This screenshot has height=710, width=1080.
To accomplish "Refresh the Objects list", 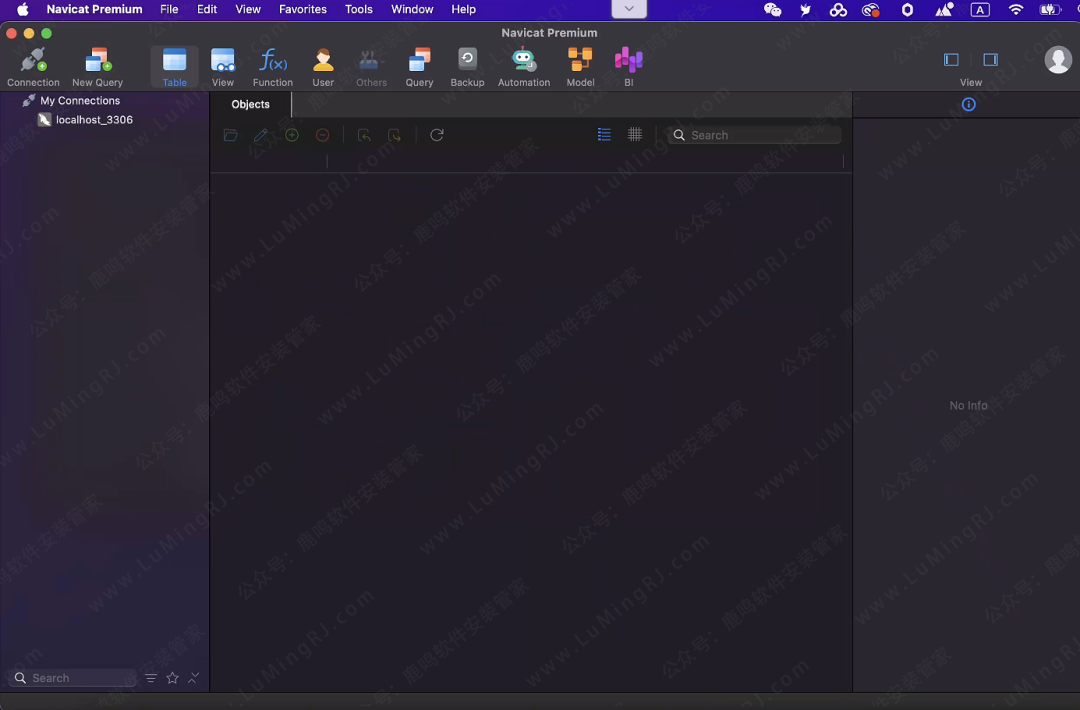I will [437, 135].
